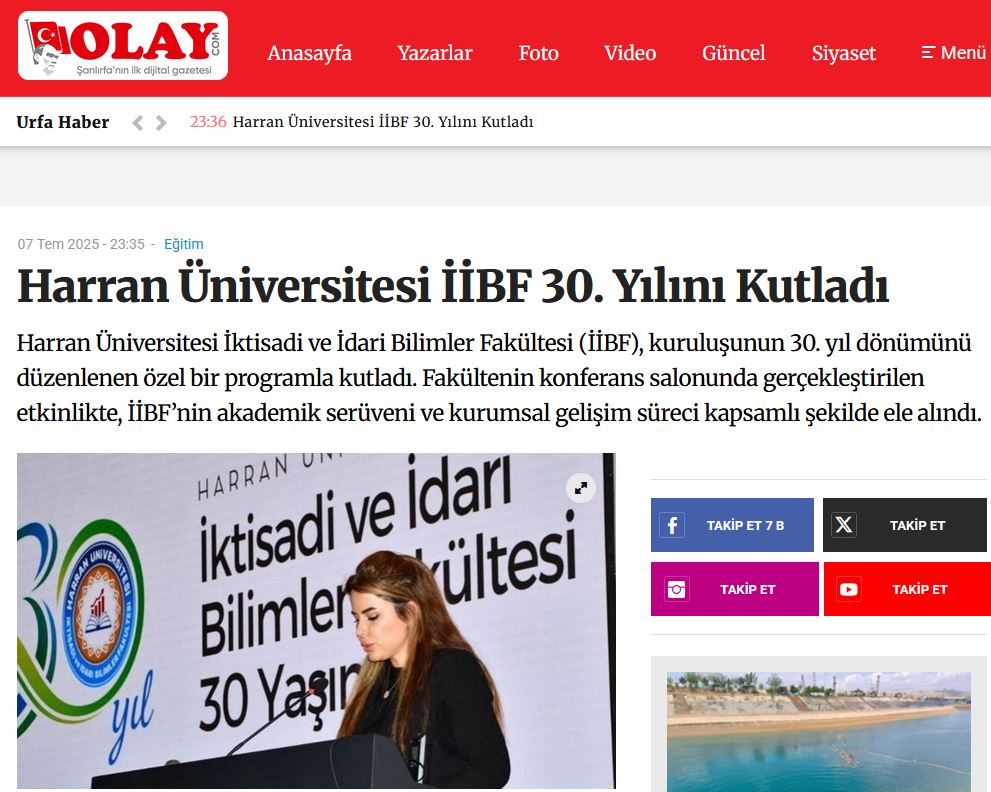
Task: Expand the article photo to fullscreen
Action: pyautogui.click(x=581, y=488)
